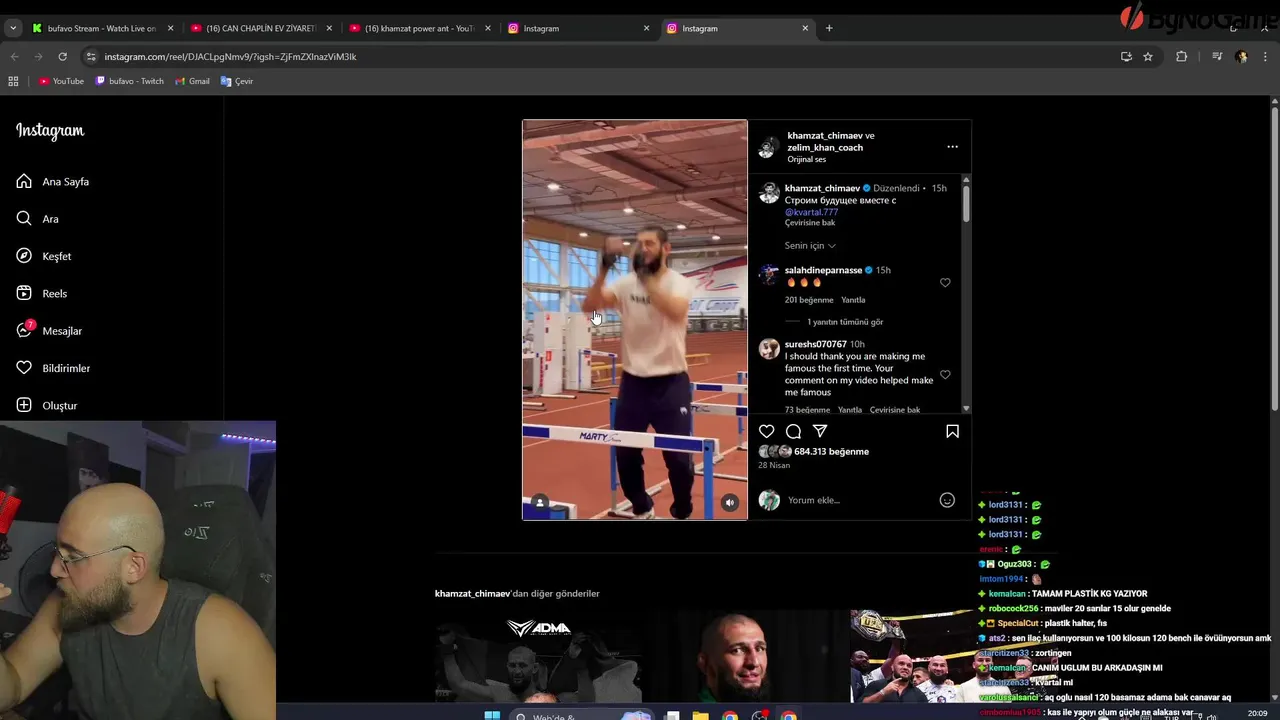Screen dimensions: 1280x720
Task: Save the reel with the bookmark icon
Action: 952,431
